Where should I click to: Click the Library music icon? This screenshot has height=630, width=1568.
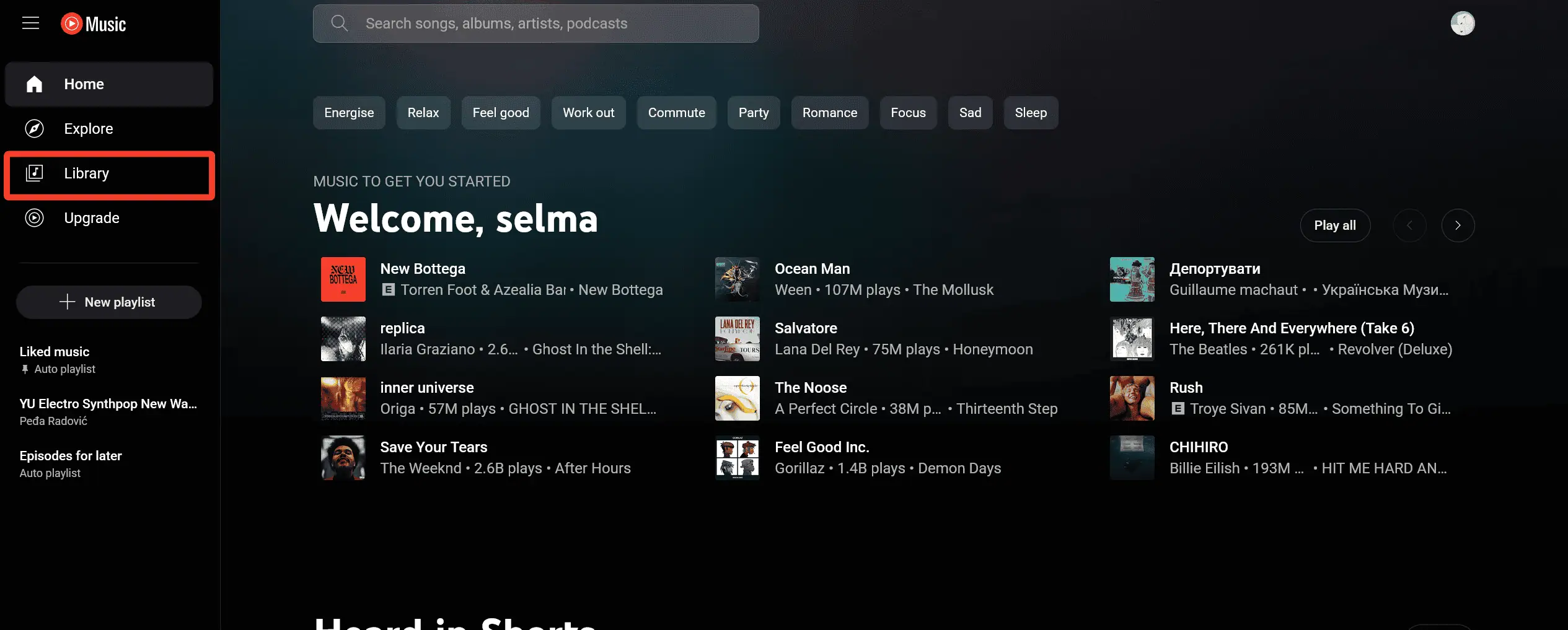click(x=35, y=173)
